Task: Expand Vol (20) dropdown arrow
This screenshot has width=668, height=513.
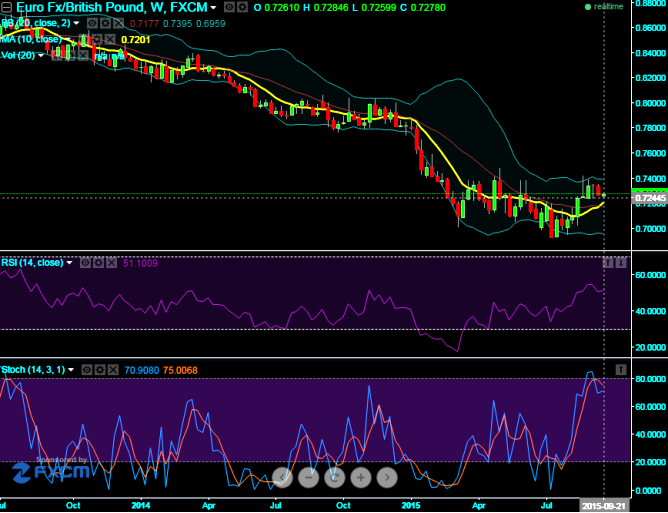Action: [x=41, y=56]
